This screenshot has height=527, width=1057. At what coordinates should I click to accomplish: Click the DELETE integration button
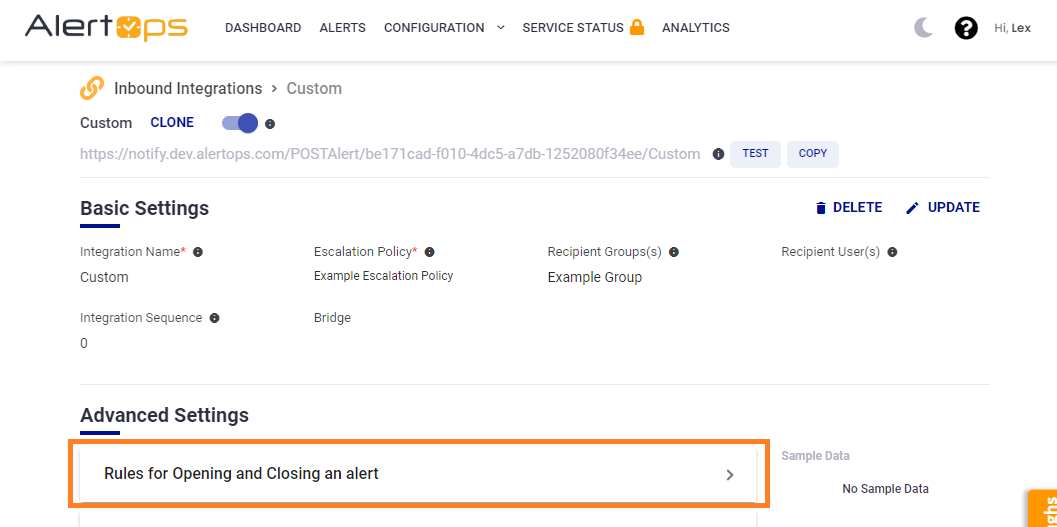click(x=848, y=208)
